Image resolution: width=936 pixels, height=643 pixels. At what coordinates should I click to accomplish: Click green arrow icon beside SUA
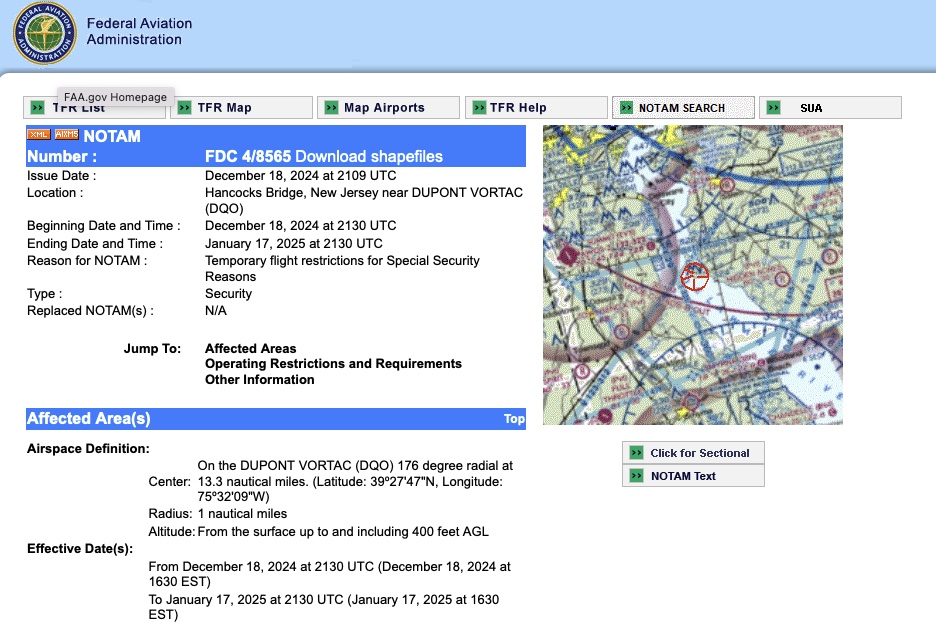773,108
